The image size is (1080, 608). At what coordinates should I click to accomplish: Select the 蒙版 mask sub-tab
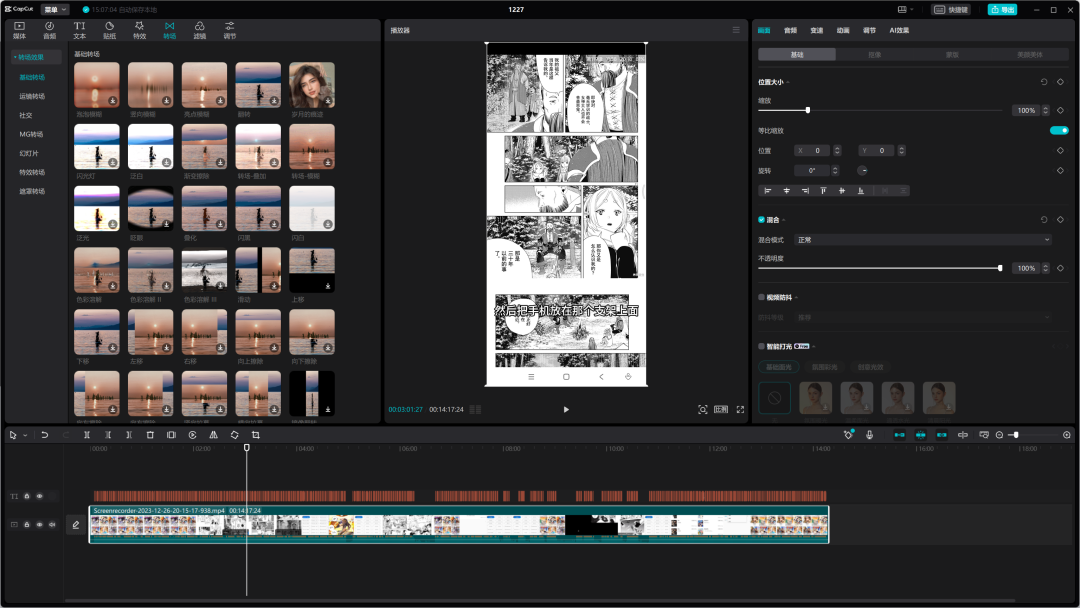[952, 54]
